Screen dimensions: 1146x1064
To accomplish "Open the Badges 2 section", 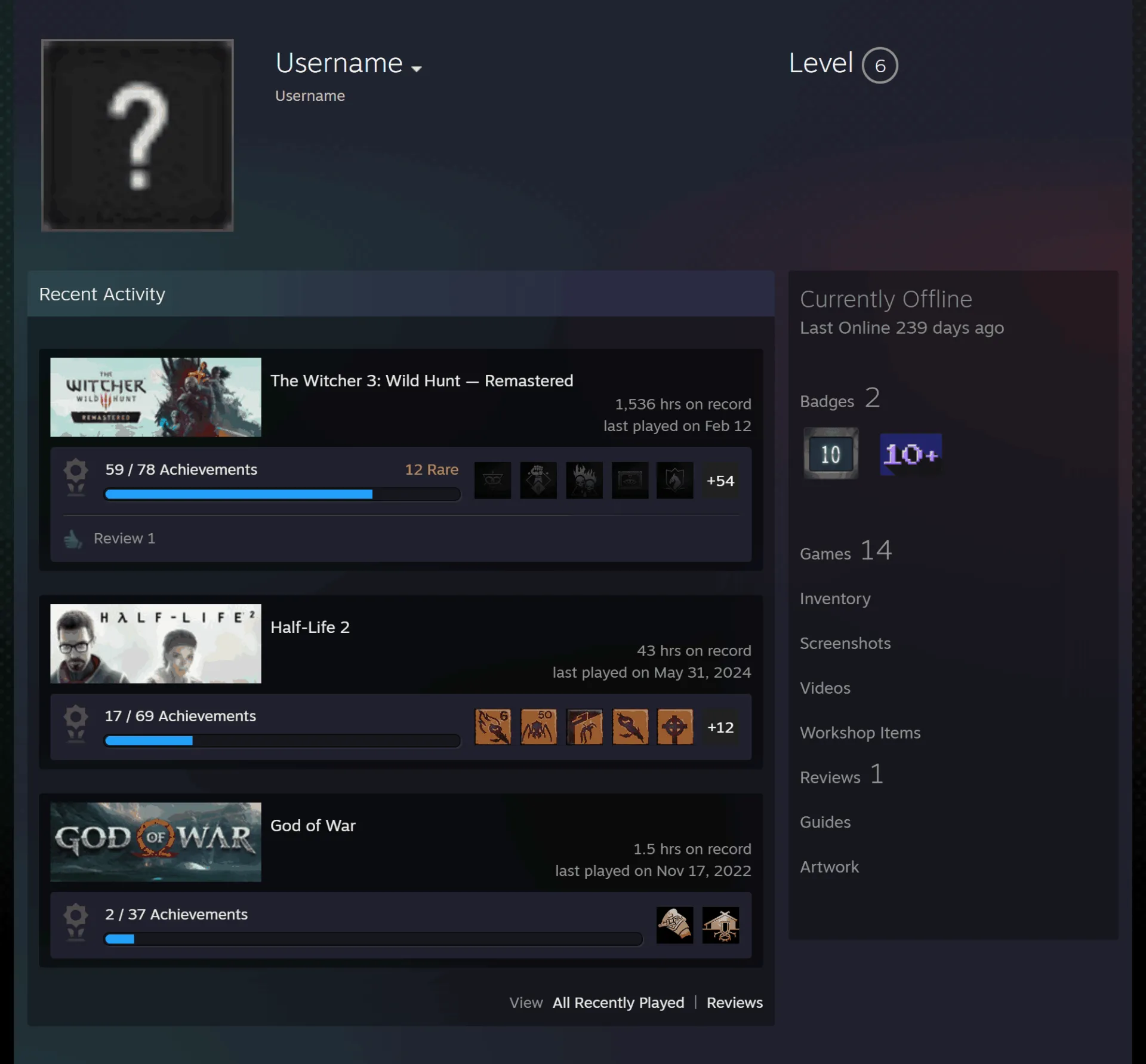I will tap(840, 398).
